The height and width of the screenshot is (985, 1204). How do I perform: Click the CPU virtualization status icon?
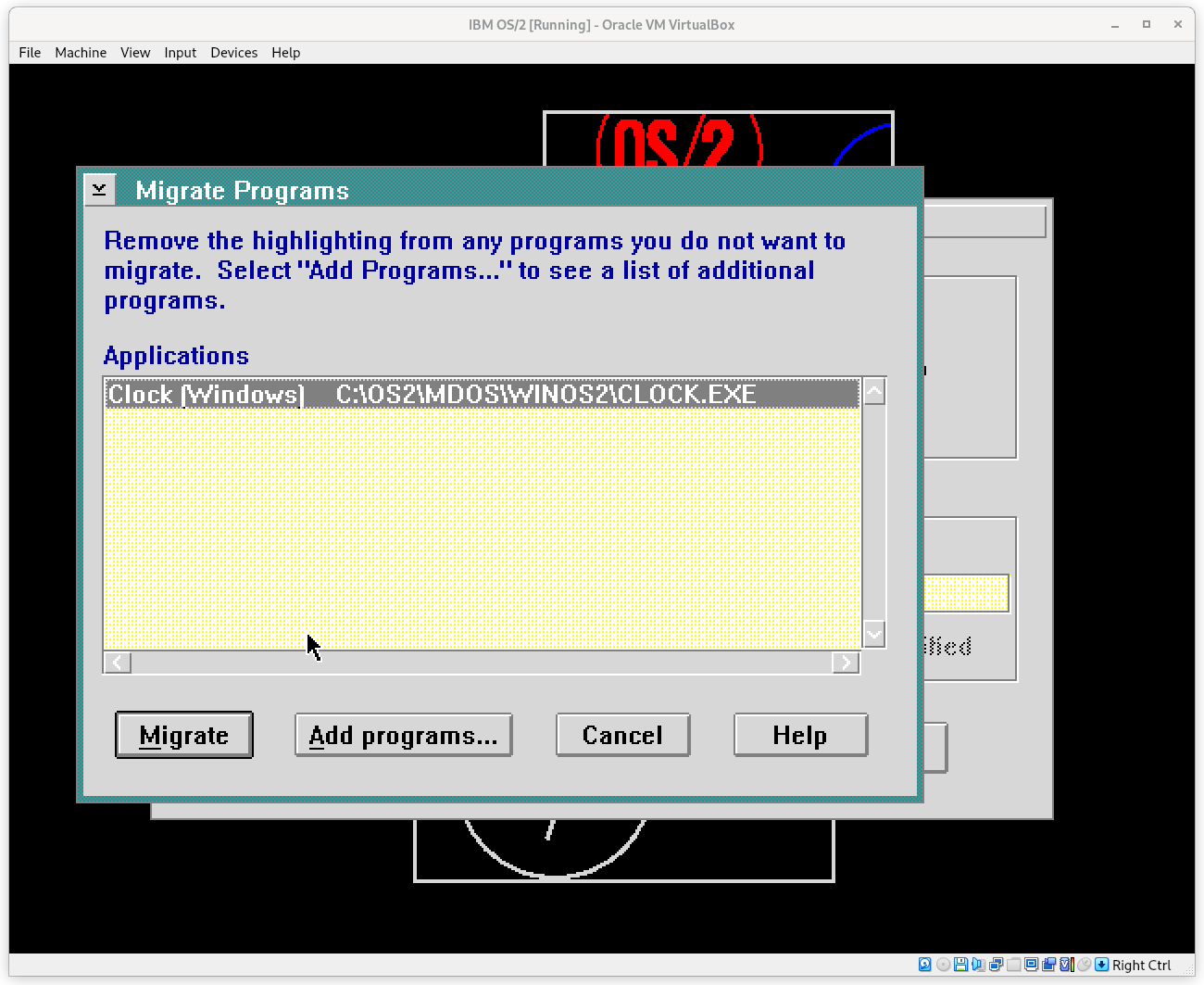(x=1066, y=965)
